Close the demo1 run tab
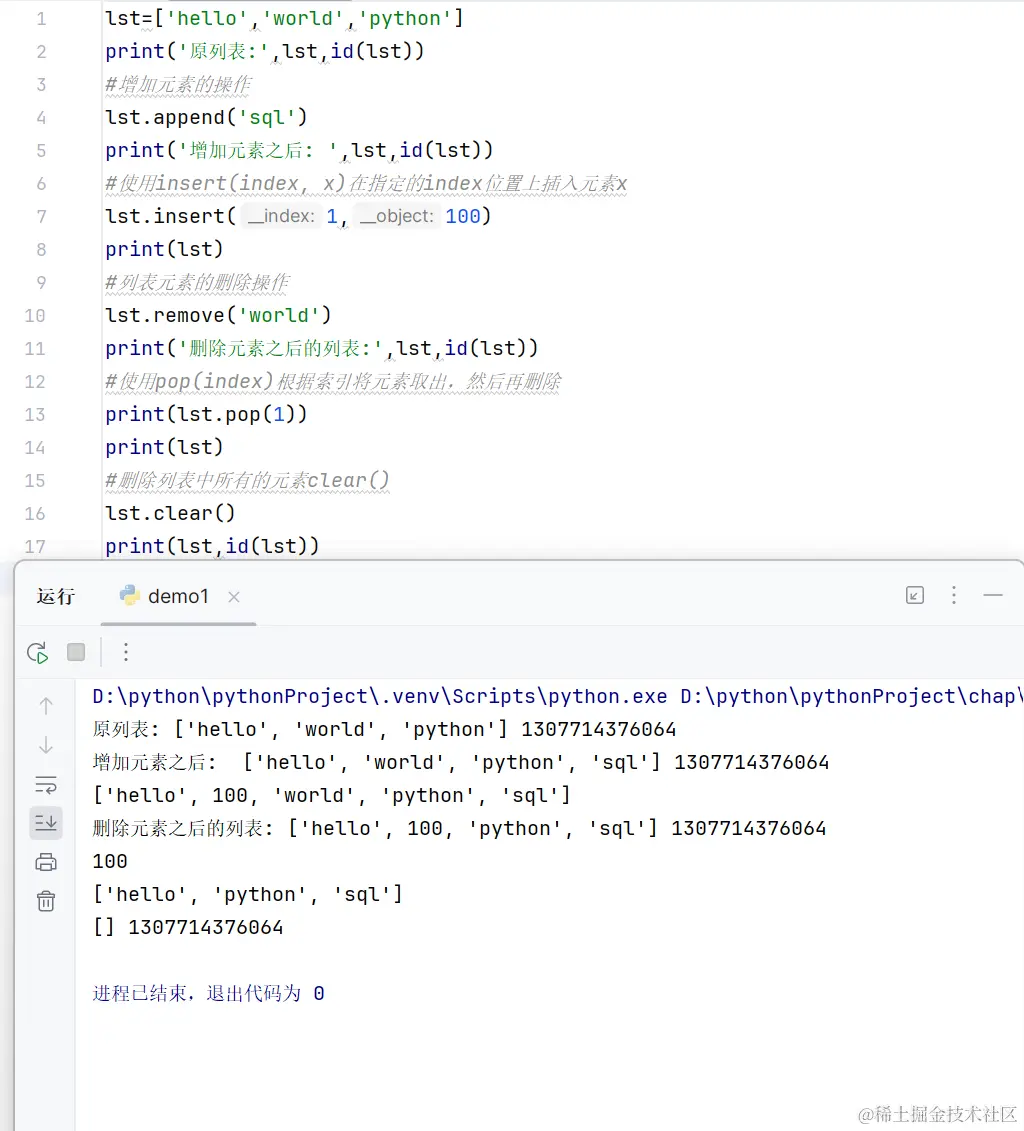The height and width of the screenshot is (1131, 1024). (234, 597)
